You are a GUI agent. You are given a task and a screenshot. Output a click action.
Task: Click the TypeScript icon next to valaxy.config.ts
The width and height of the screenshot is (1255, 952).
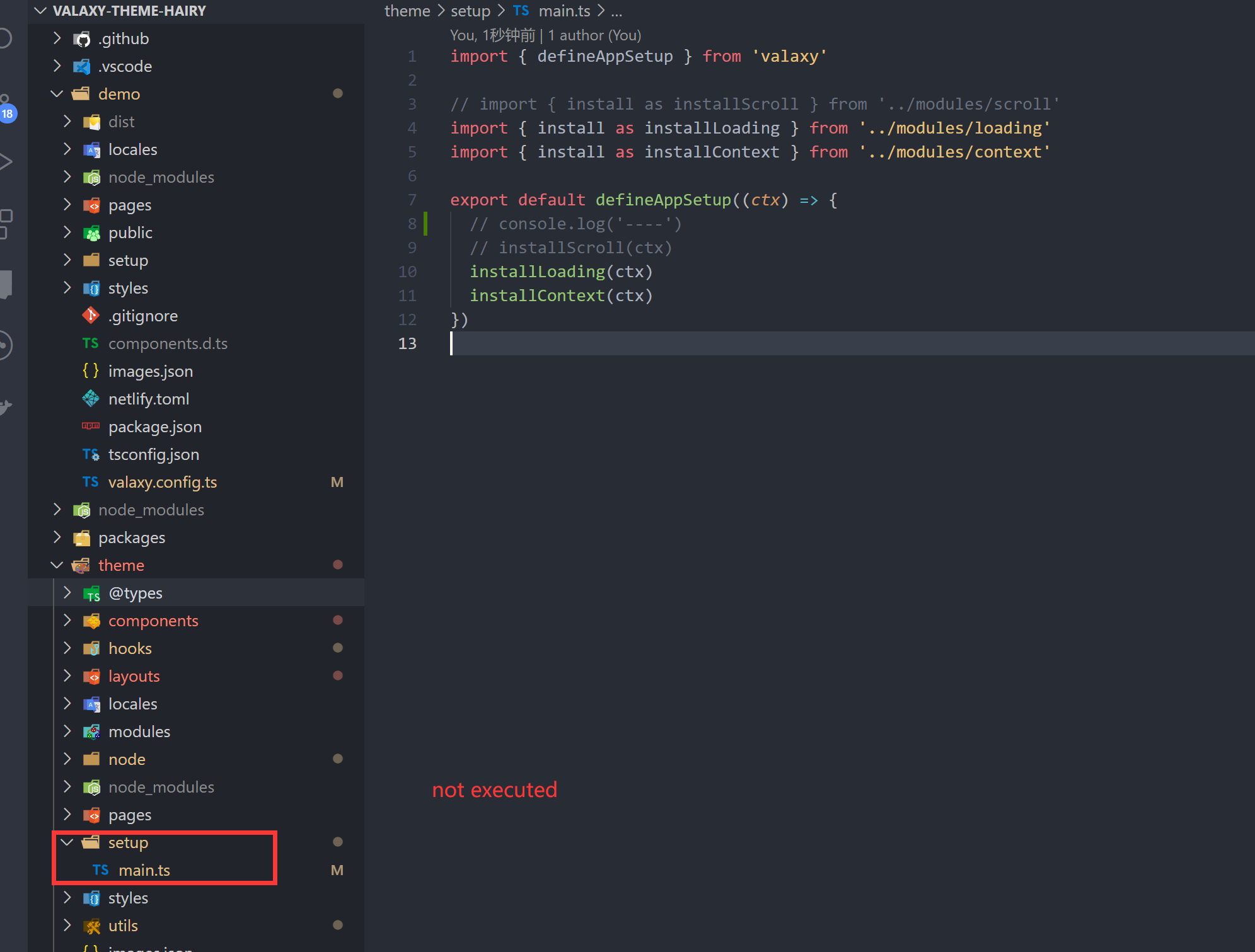tap(91, 482)
